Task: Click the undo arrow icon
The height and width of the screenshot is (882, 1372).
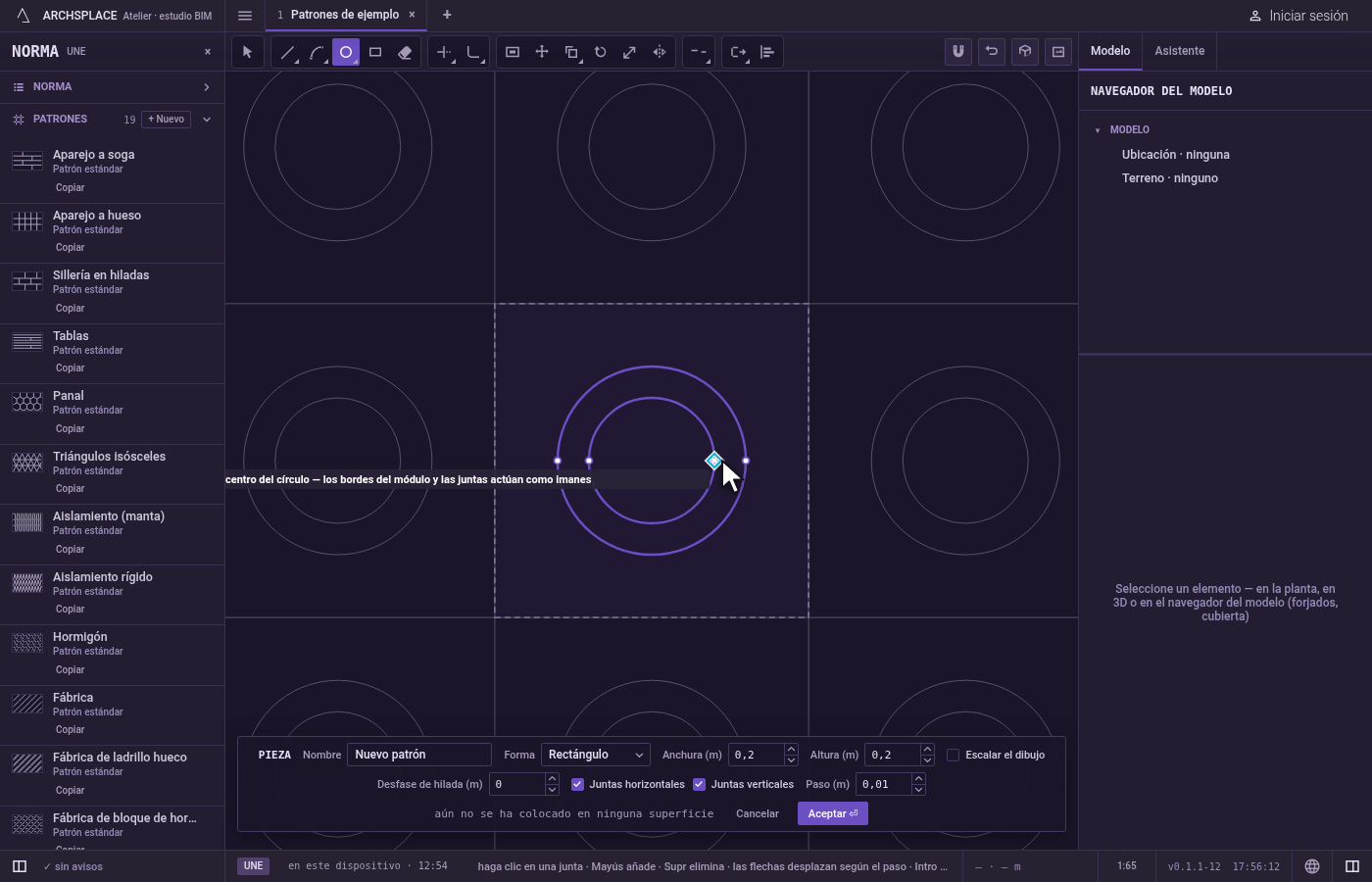Action: [992, 52]
